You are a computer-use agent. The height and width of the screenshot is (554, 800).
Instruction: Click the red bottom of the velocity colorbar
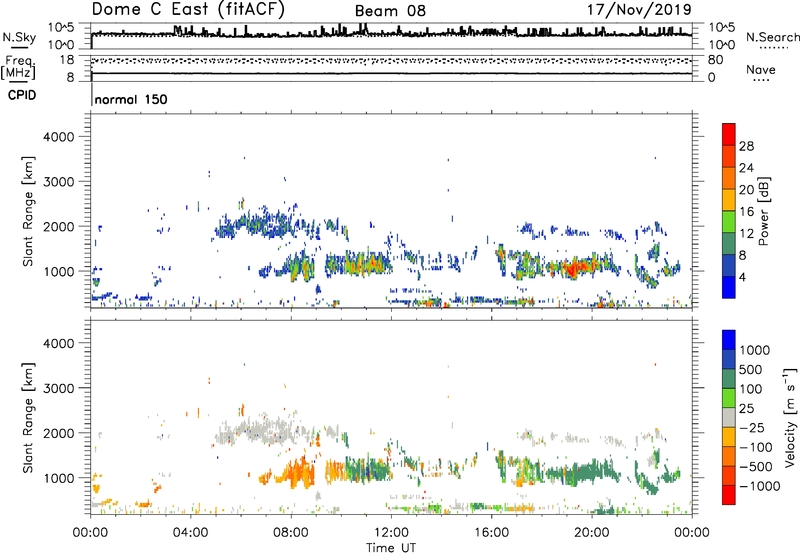point(729,495)
